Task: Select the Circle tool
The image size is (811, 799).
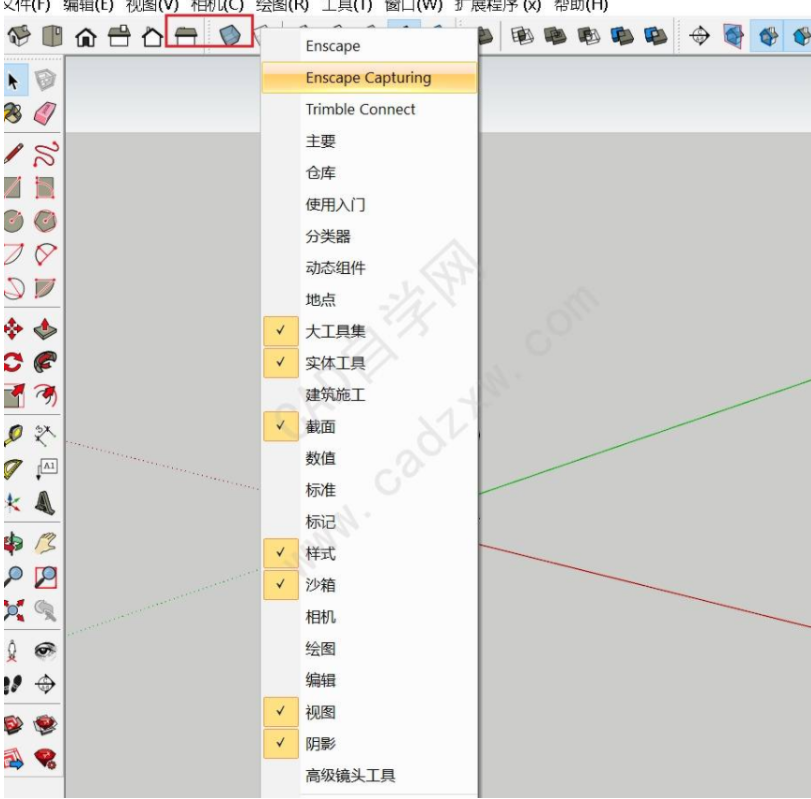Action: [x=13, y=221]
